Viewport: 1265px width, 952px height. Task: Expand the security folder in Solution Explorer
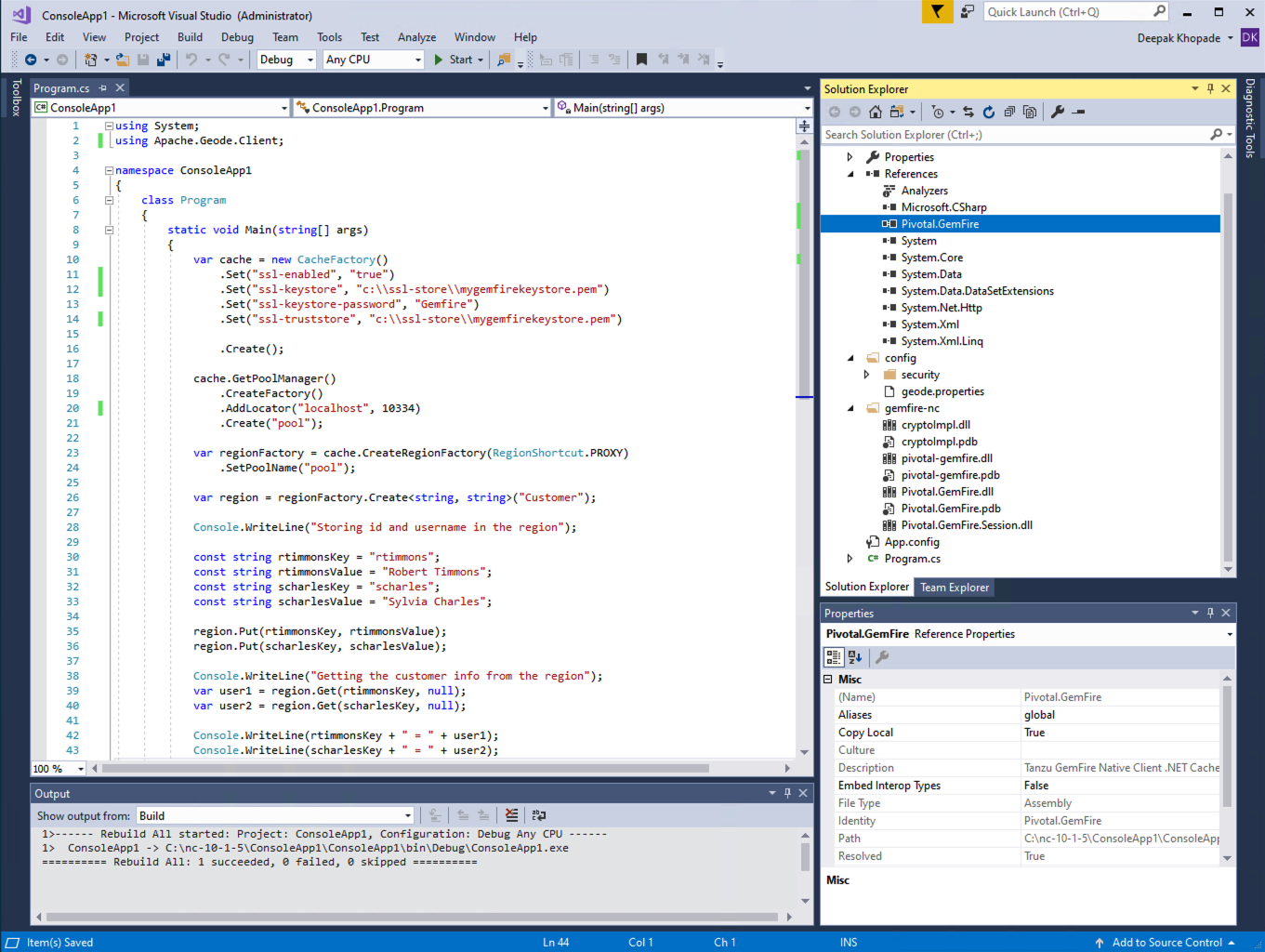pos(866,374)
